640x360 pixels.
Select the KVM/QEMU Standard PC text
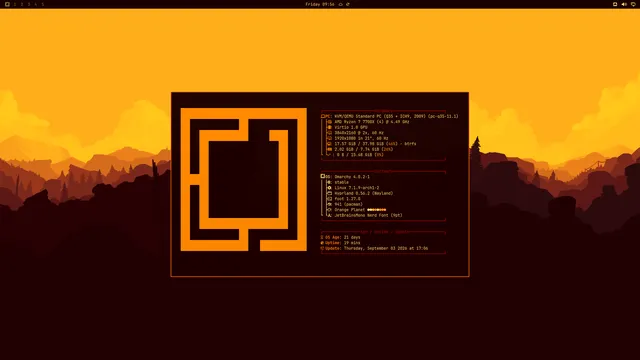coord(396,116)
